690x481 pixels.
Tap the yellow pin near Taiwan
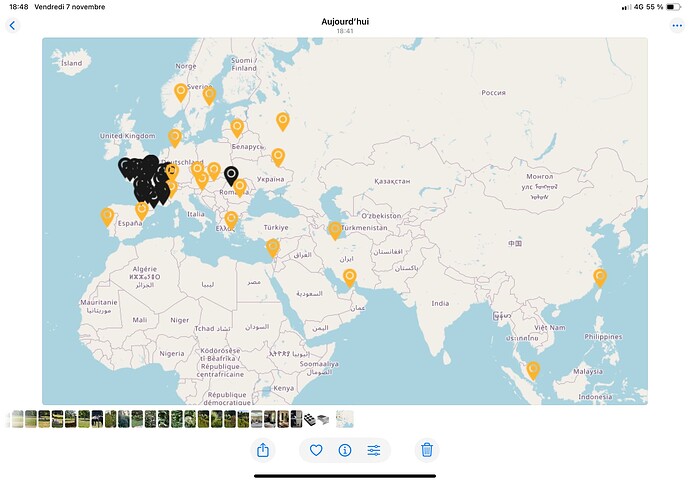pyautogui.click(x=600, y=277)
